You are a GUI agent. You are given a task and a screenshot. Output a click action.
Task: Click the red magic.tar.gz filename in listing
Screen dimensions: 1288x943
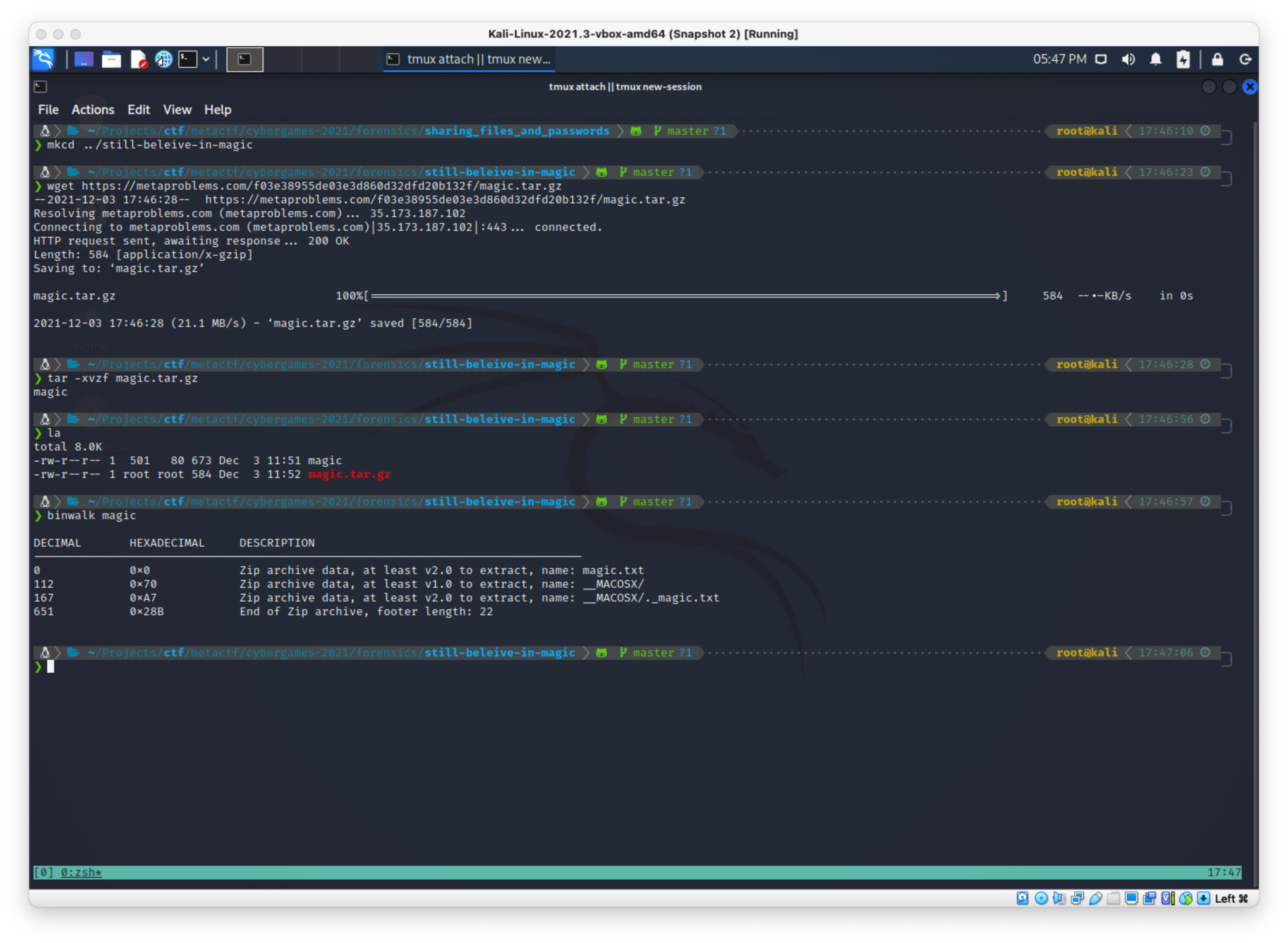point(349,475)
